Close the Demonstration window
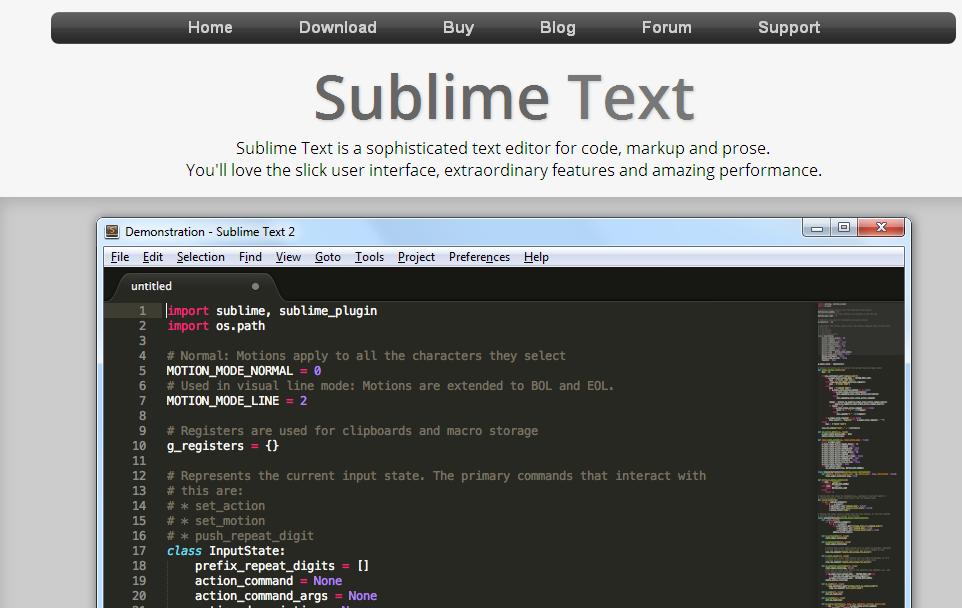 (x=881, y=228)
